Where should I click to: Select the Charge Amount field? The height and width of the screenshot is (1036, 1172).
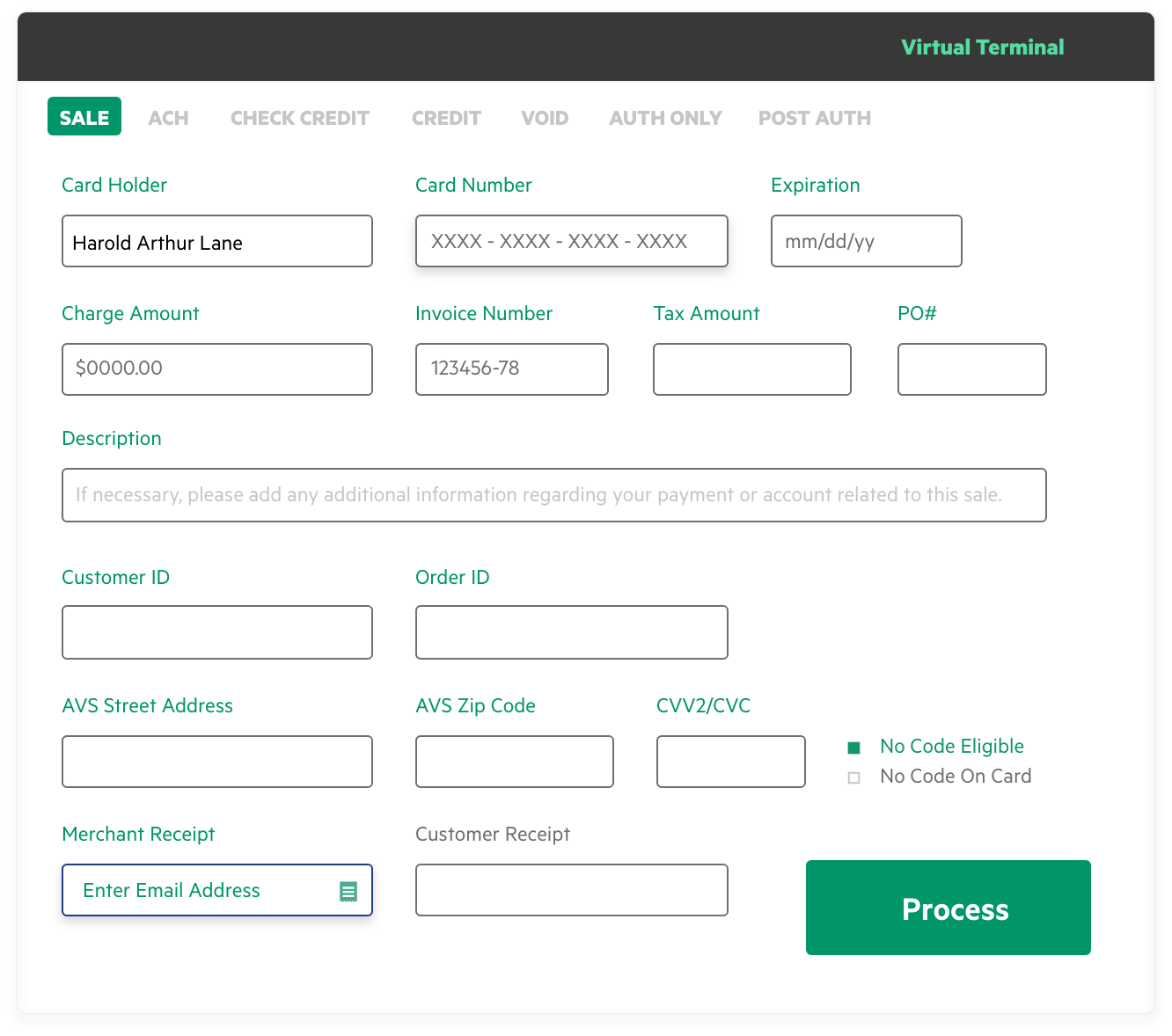click(216, 368)
